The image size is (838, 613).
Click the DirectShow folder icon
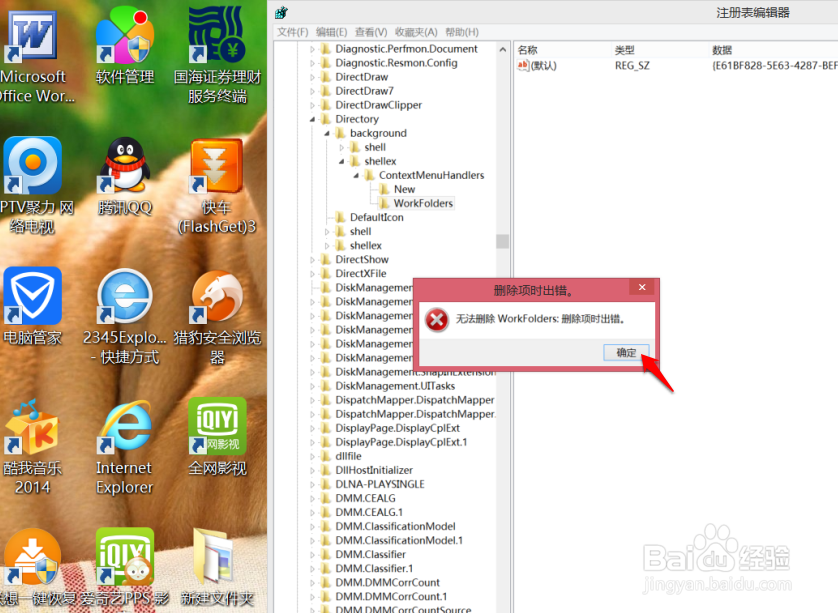click(325, 259)
